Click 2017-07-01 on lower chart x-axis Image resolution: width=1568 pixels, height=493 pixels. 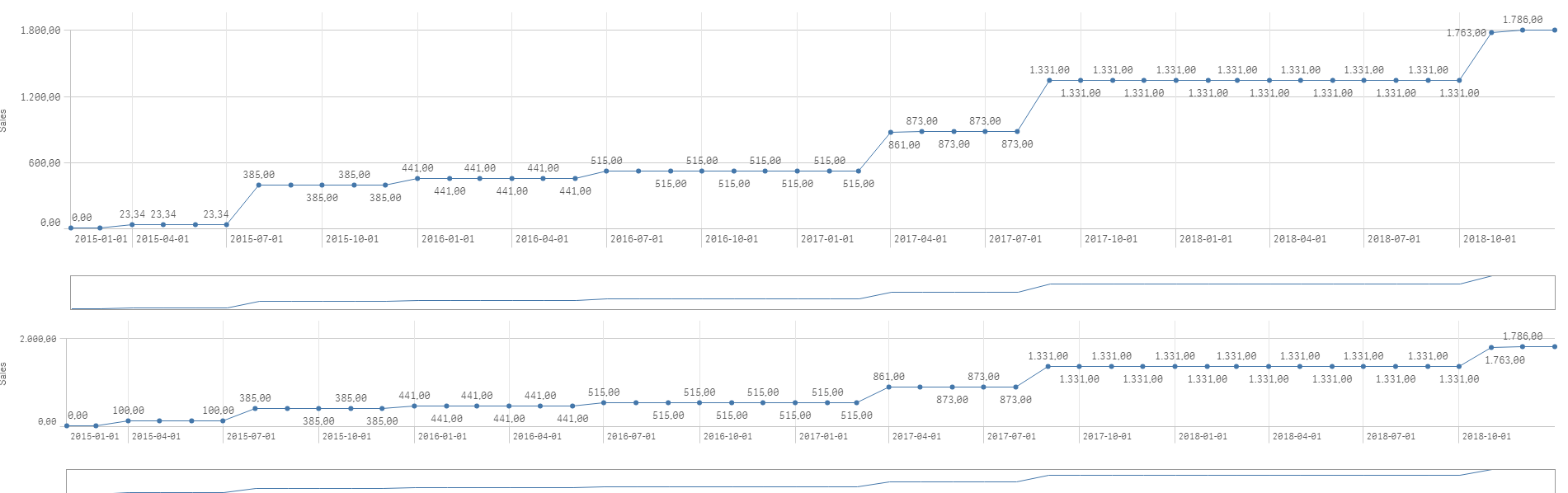click(x=1011, y=436)
